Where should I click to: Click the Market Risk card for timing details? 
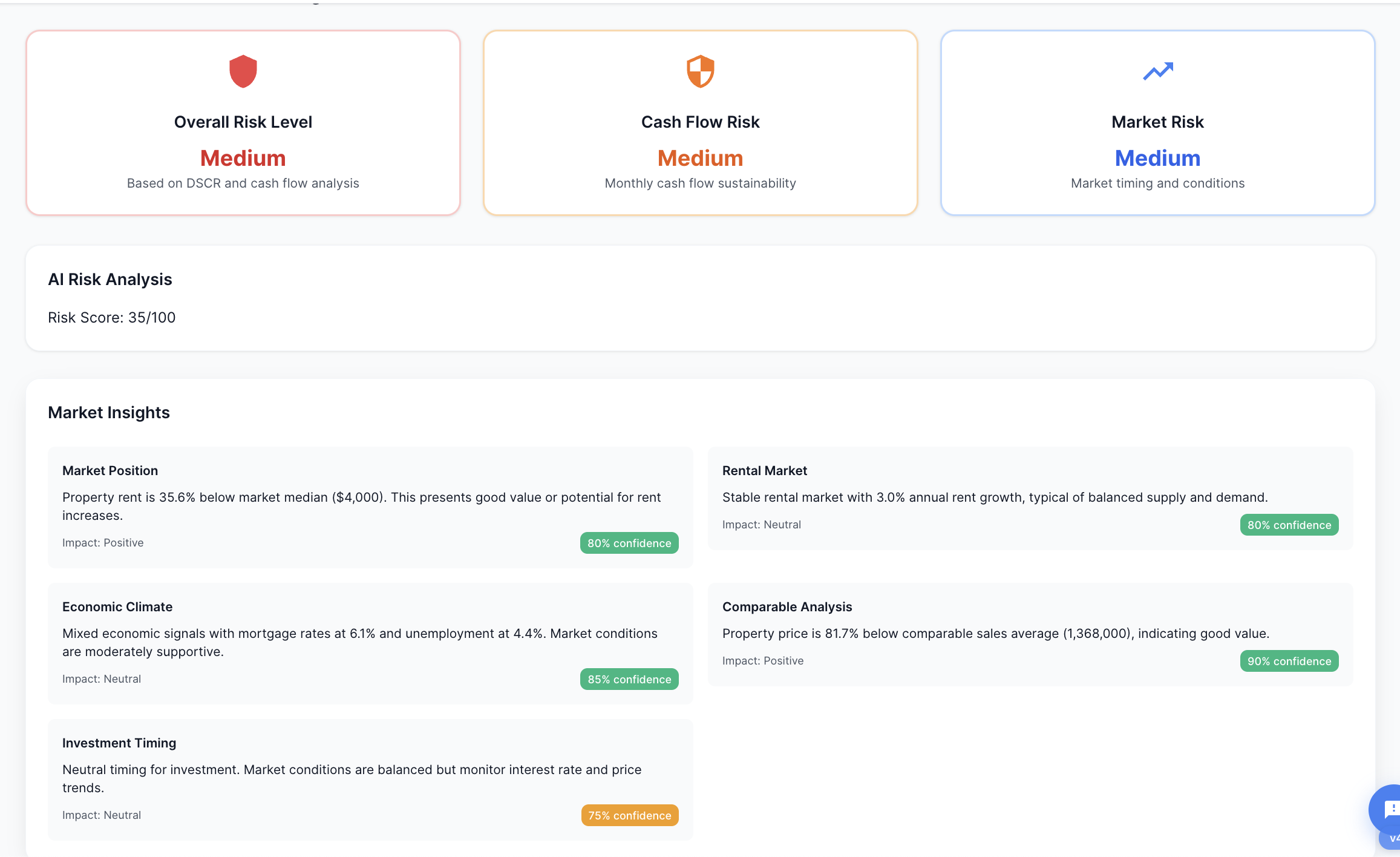(x=1157, y=121)
